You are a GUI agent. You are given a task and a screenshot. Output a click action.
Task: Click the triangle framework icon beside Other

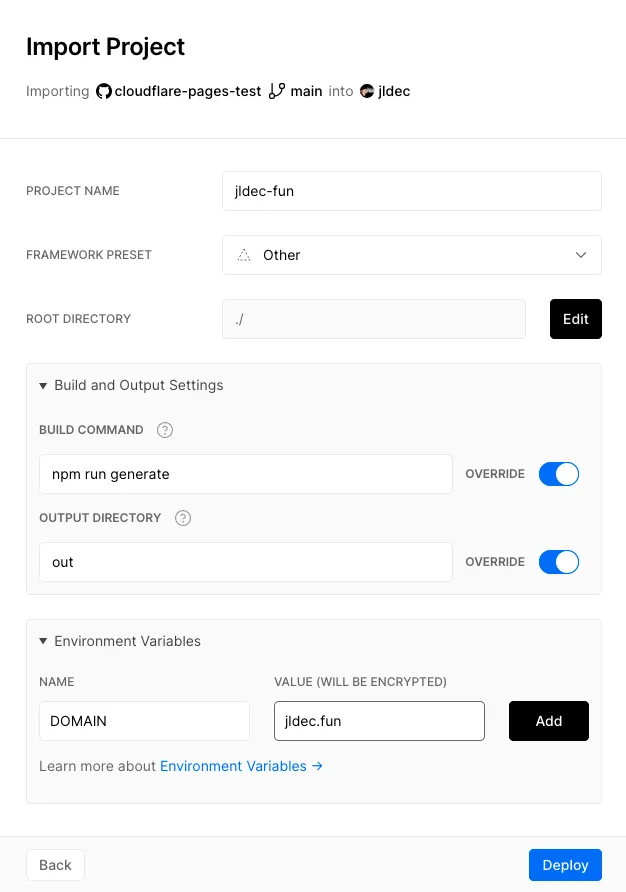click(244, 255)
